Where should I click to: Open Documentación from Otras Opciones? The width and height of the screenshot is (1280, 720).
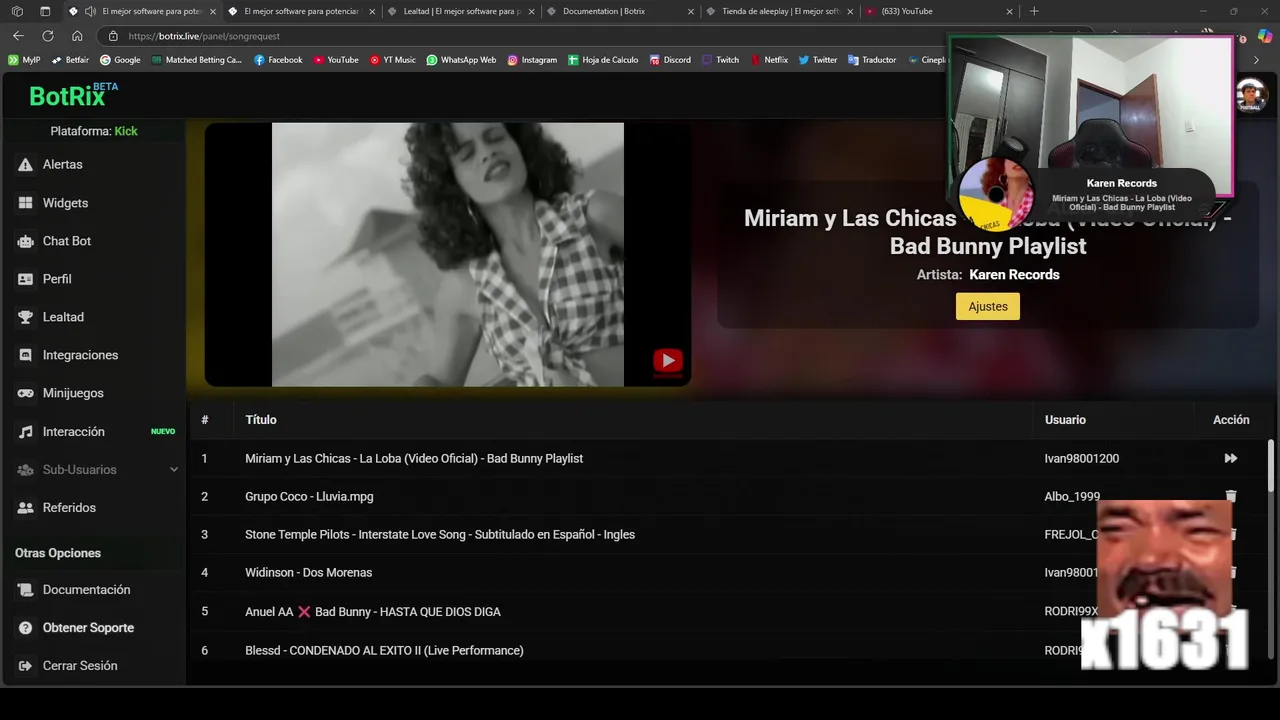tap(86, 589)
